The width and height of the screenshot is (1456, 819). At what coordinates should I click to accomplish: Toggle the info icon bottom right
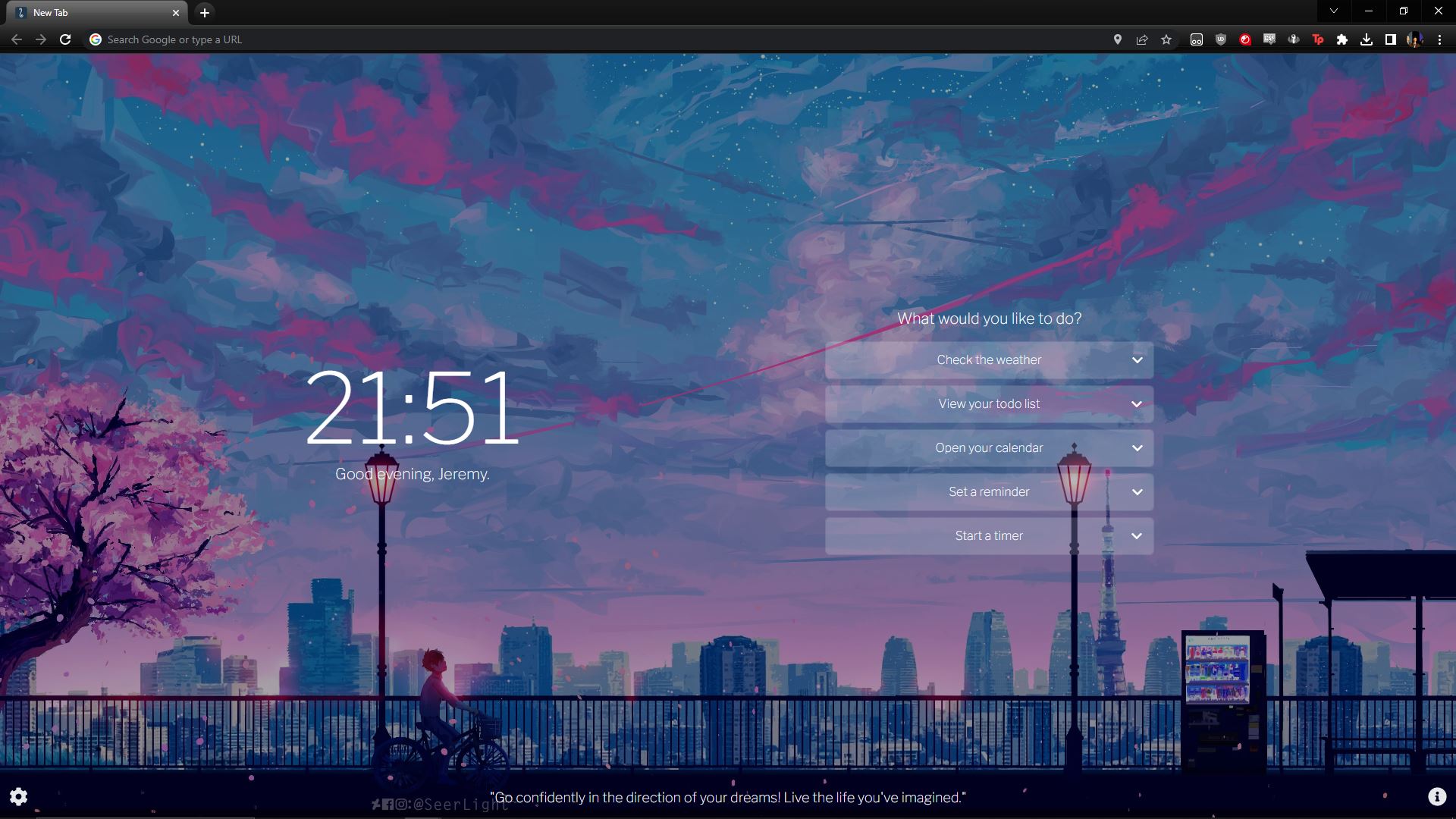pyautogui.click(x=1437, y=798)
